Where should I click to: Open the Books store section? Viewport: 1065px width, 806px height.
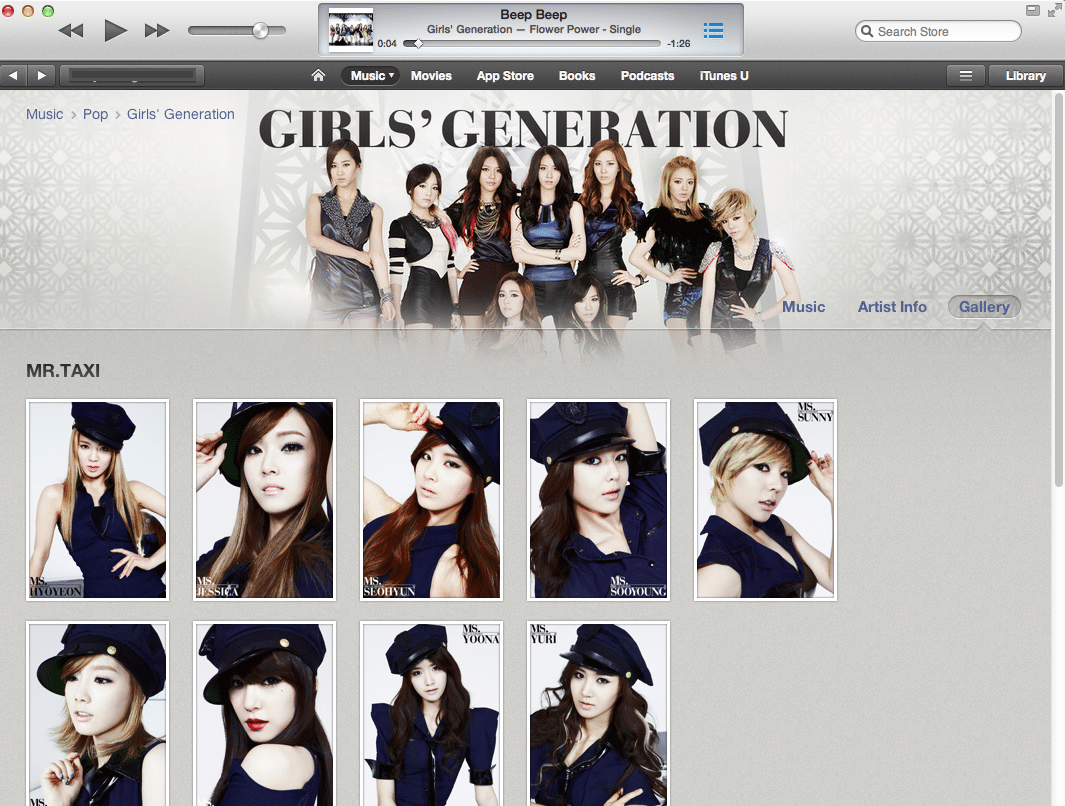[577, 76]
